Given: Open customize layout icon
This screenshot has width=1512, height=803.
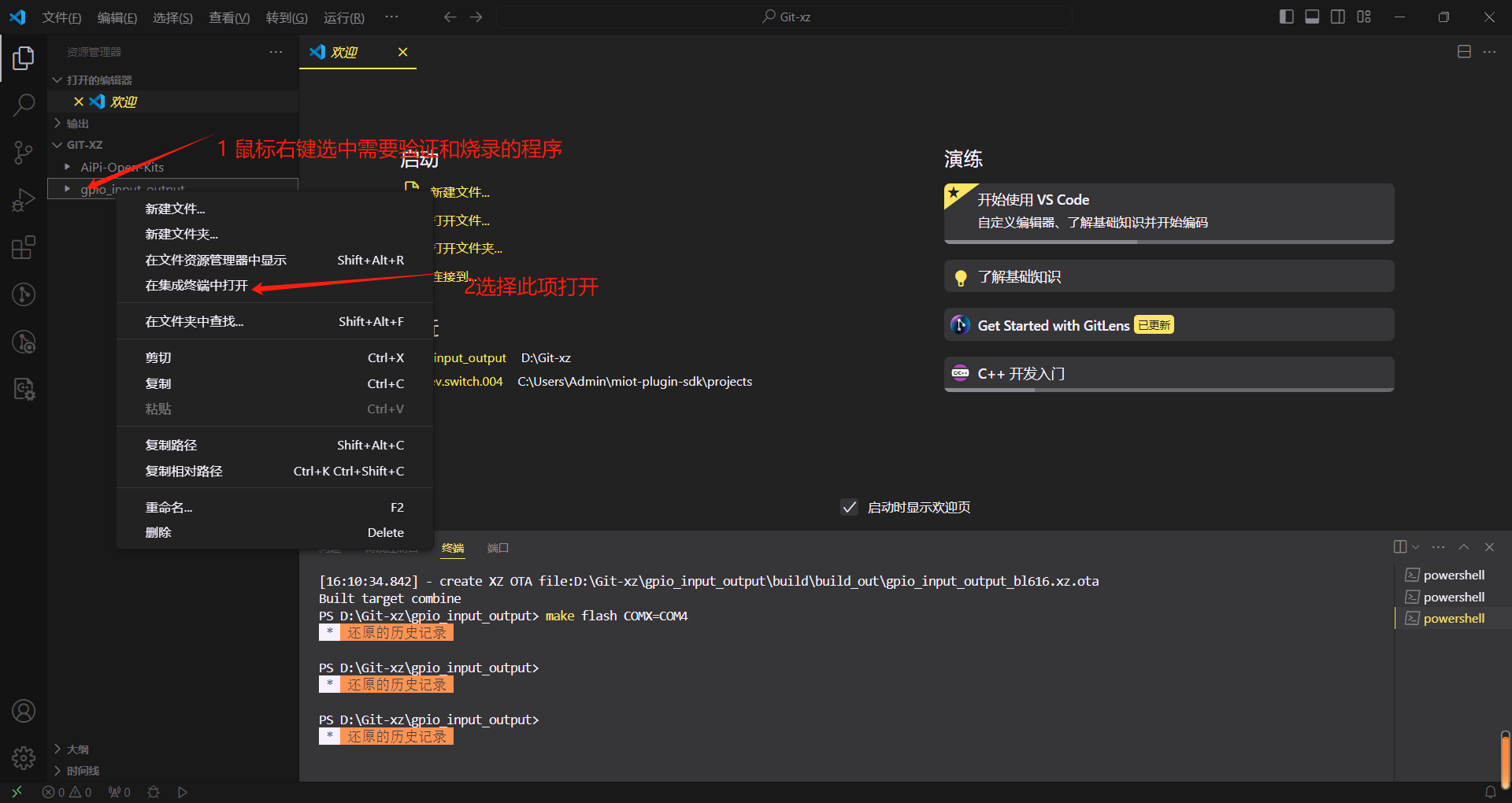Looking at the screenshot, I should point(1364,17).
